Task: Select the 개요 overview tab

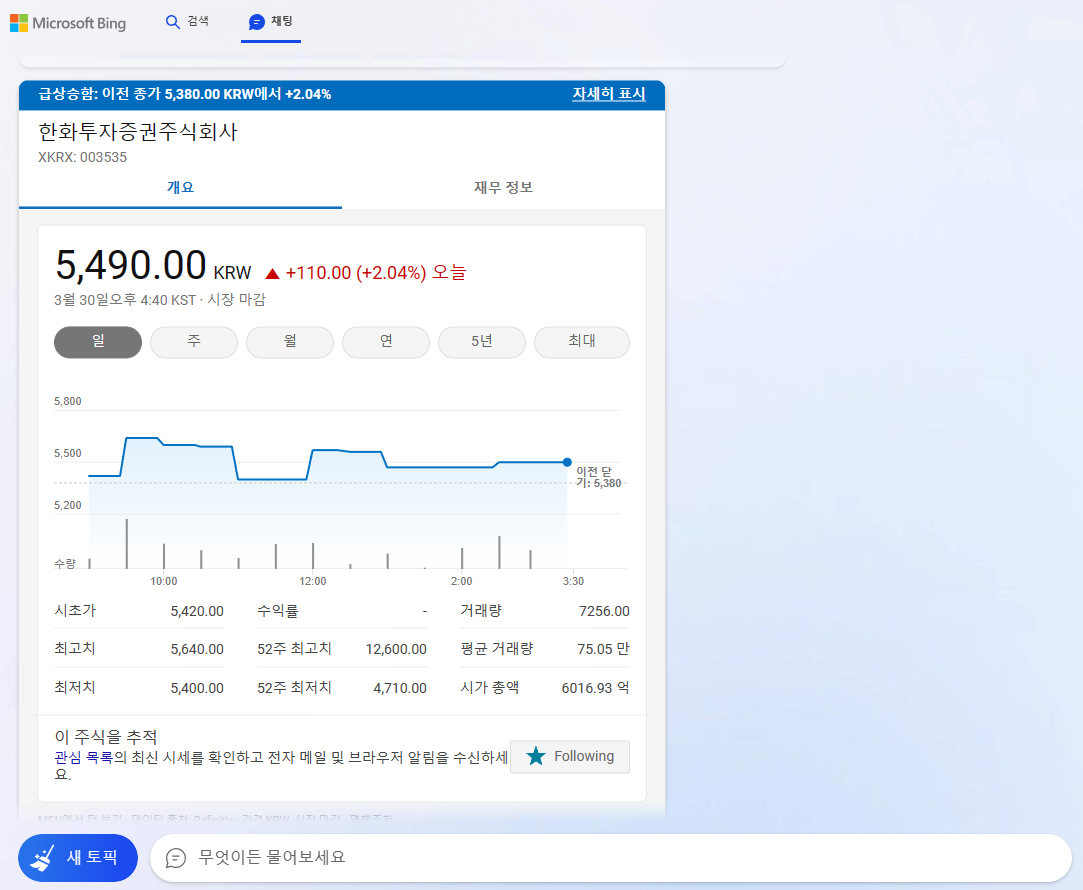Action: (x=180, y=188)
